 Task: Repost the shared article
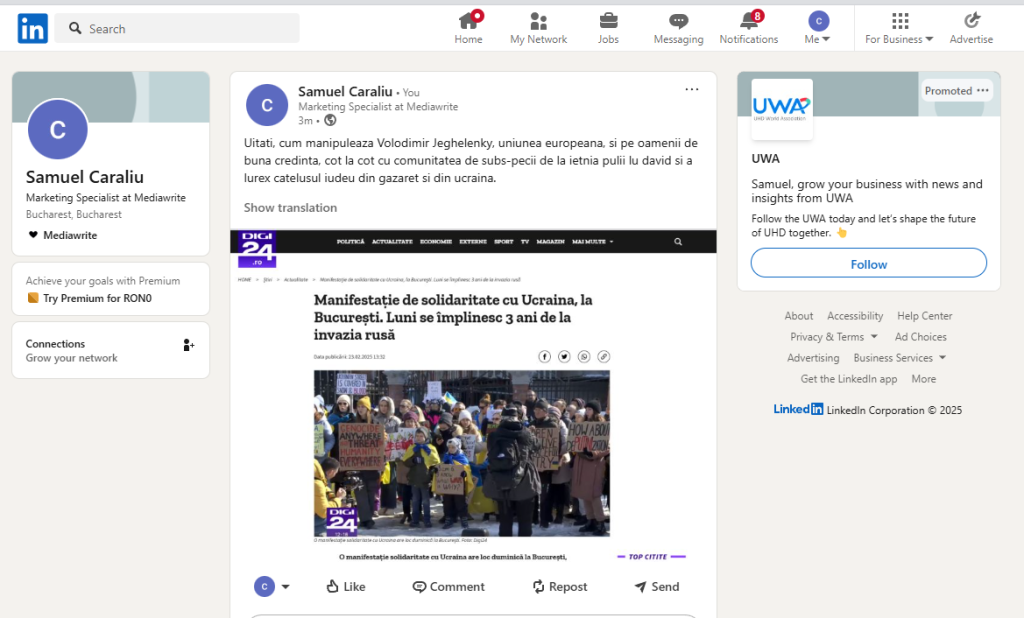[560, 587]
